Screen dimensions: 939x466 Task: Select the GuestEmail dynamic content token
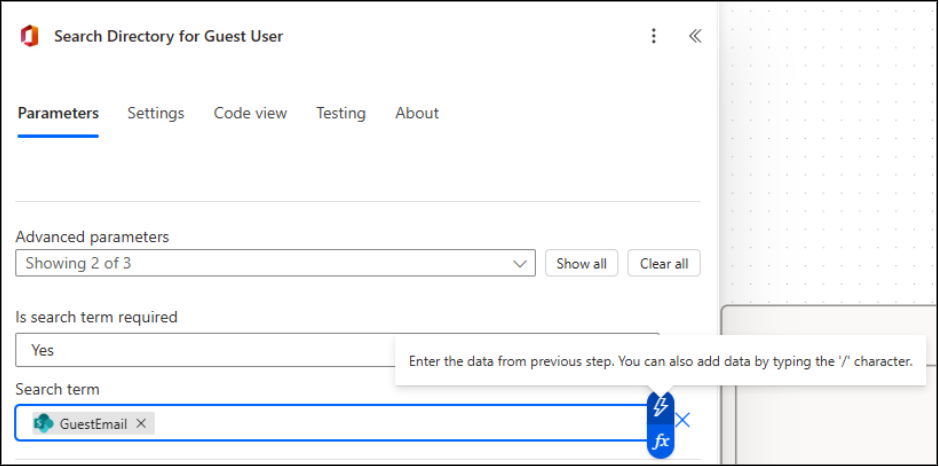point(92,423)
